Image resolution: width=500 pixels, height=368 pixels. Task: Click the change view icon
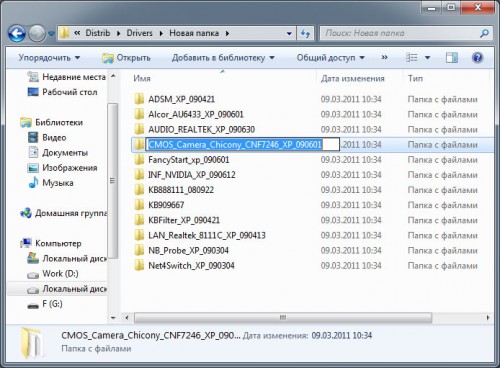click(x=412, y=58)
